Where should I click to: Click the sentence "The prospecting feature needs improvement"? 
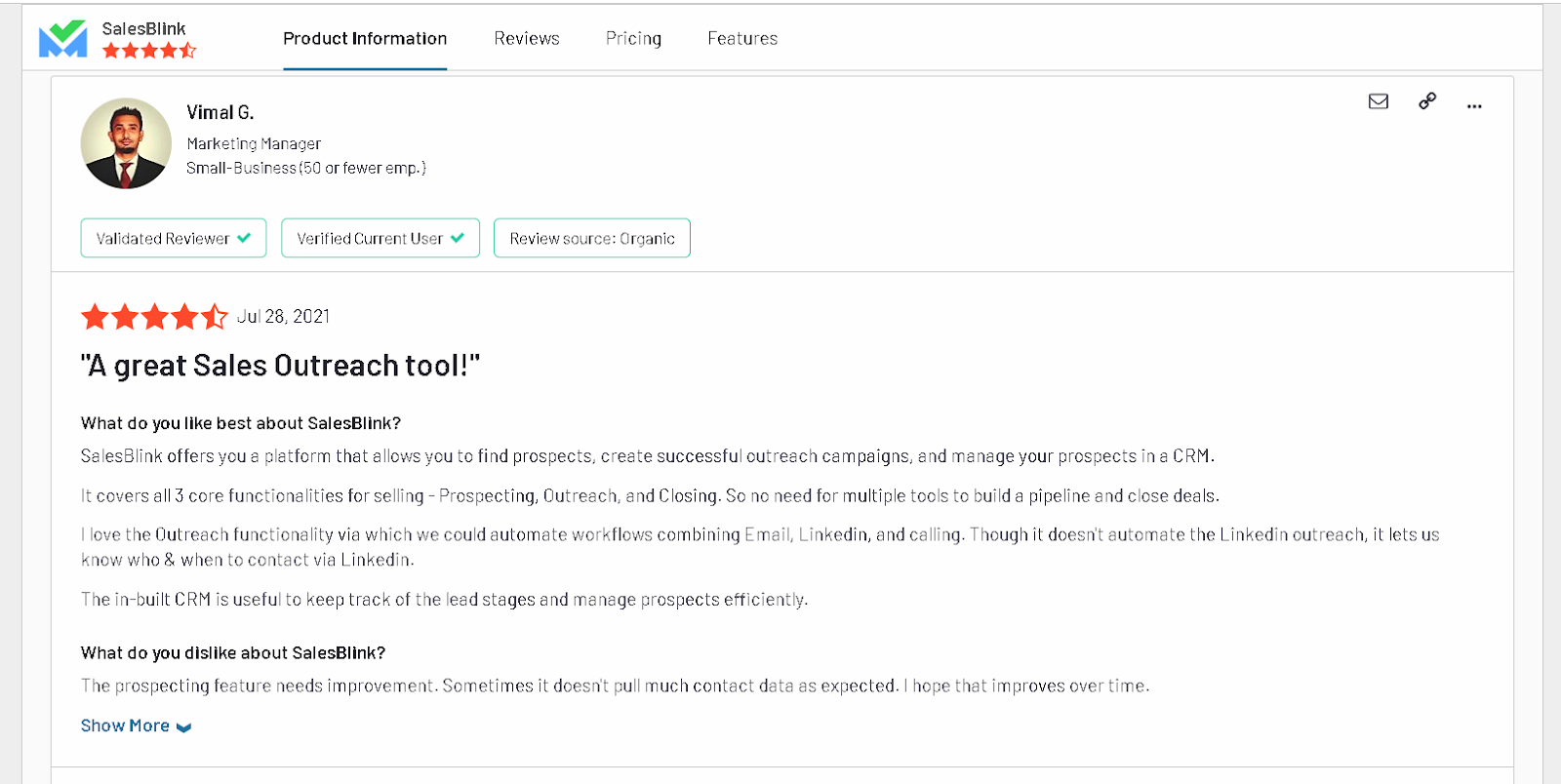tap(259, 686)
